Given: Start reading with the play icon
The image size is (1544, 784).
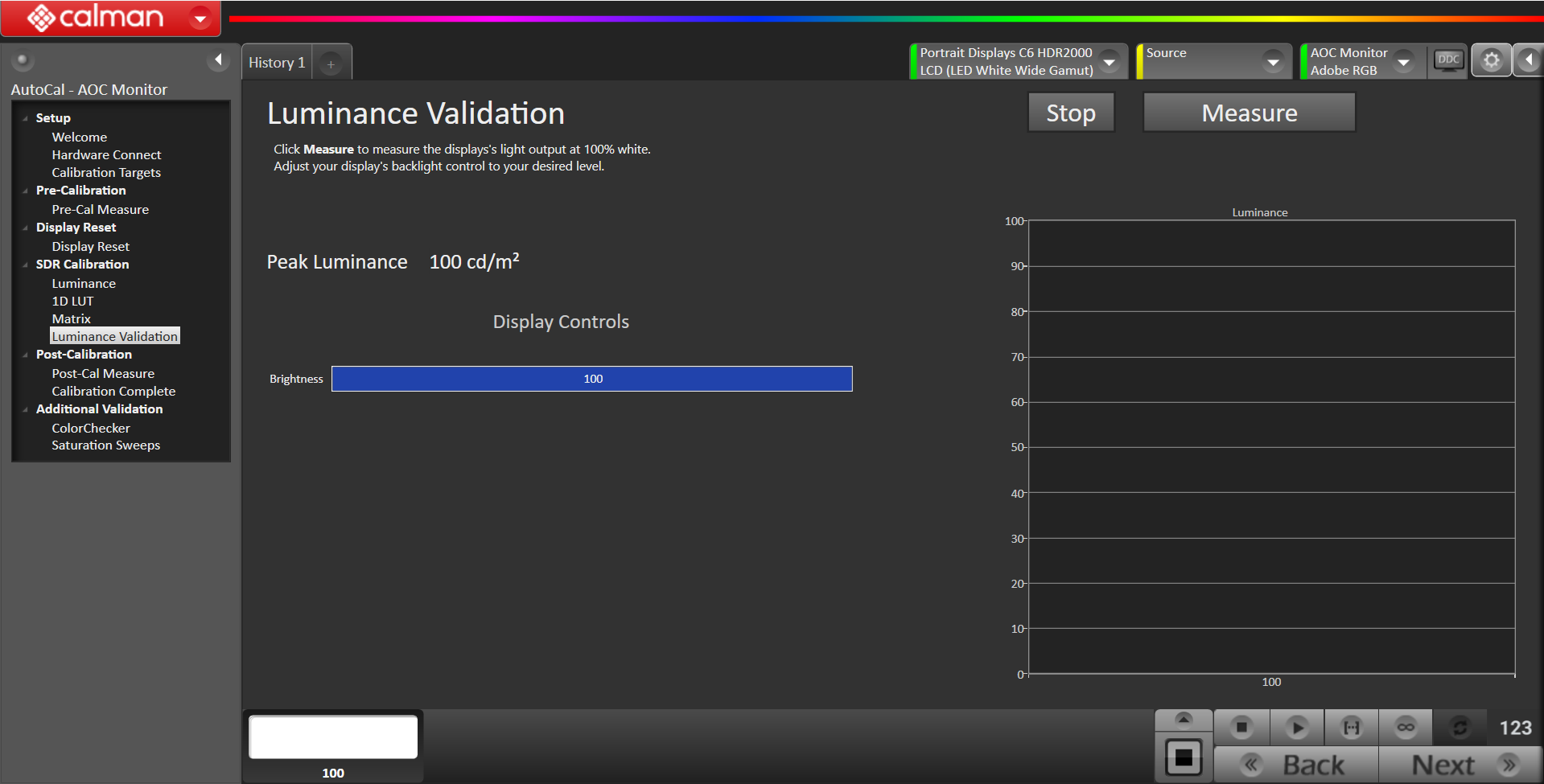Looking at the screenshot, I should 1296,728.
